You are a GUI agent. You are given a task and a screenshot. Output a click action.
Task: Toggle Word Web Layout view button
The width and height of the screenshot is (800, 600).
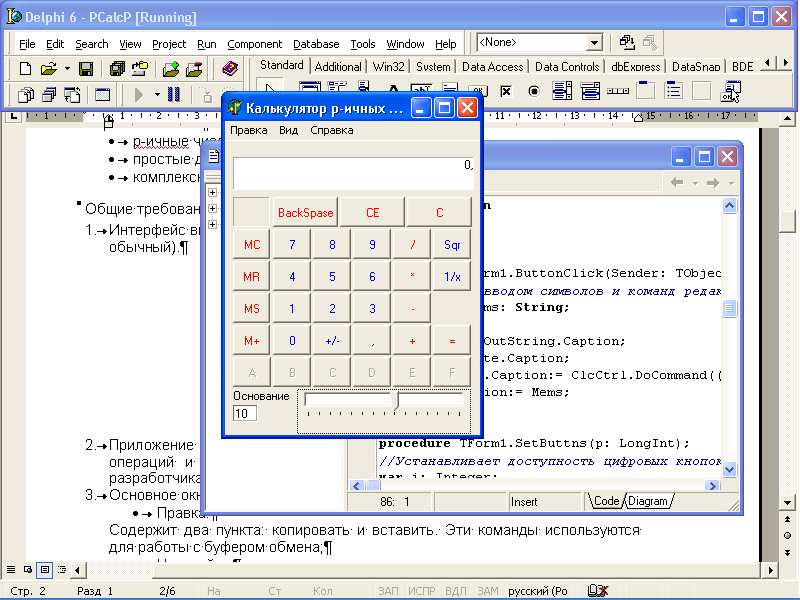click(28, 569)
